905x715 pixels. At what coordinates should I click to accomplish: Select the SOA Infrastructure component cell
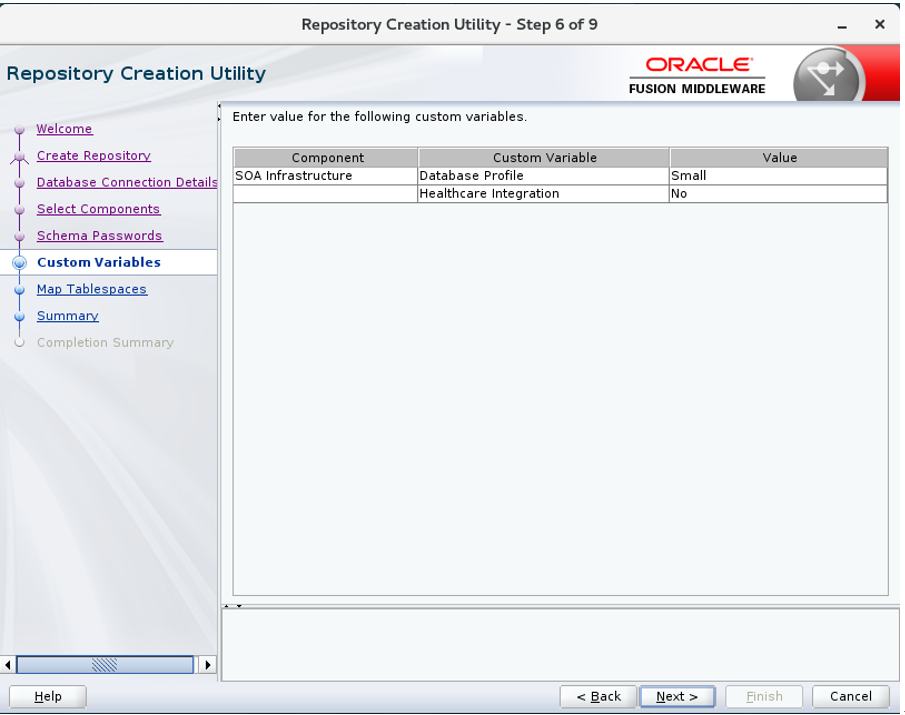[326, 175]
